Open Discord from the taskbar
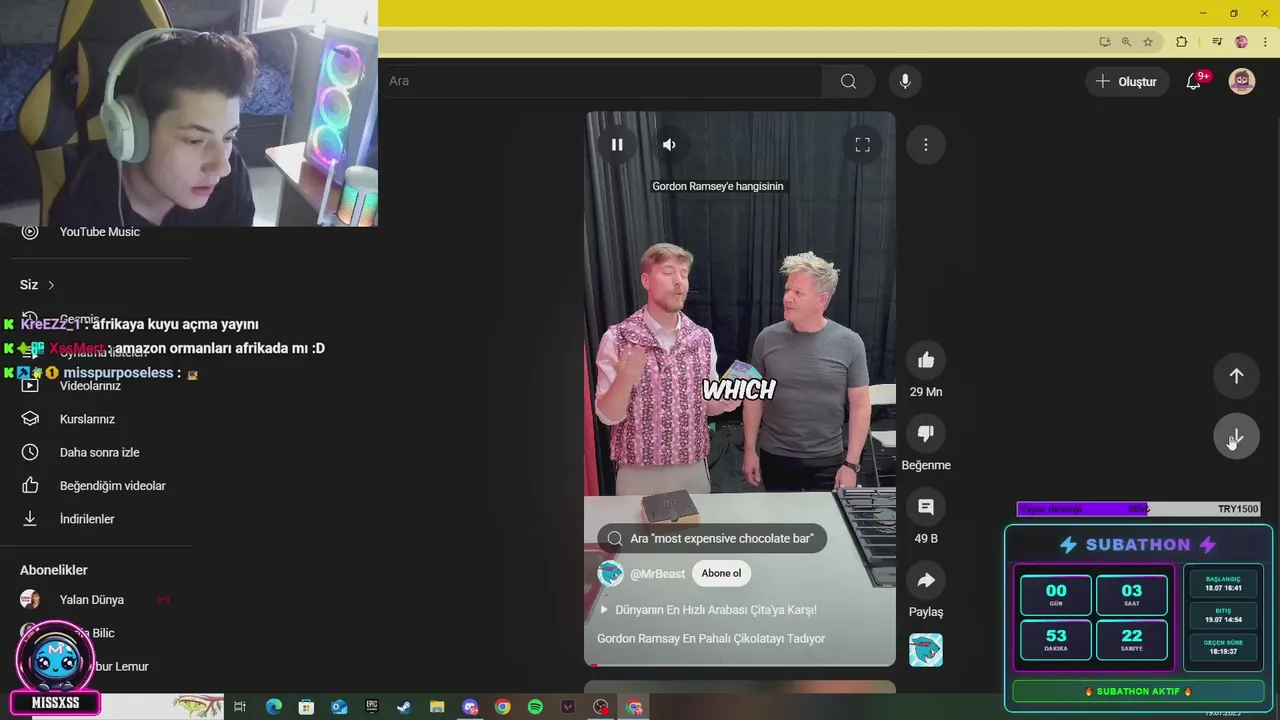 [x=470, y=707]
